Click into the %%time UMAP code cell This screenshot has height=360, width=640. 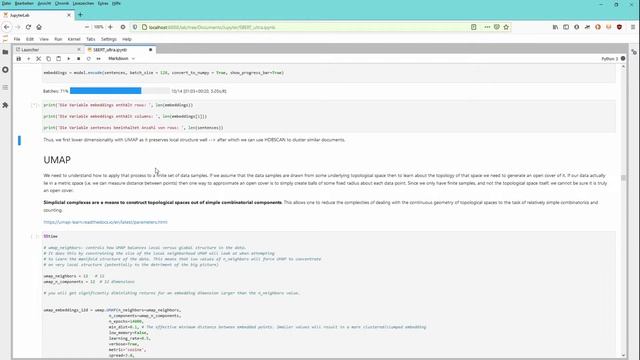329,295
